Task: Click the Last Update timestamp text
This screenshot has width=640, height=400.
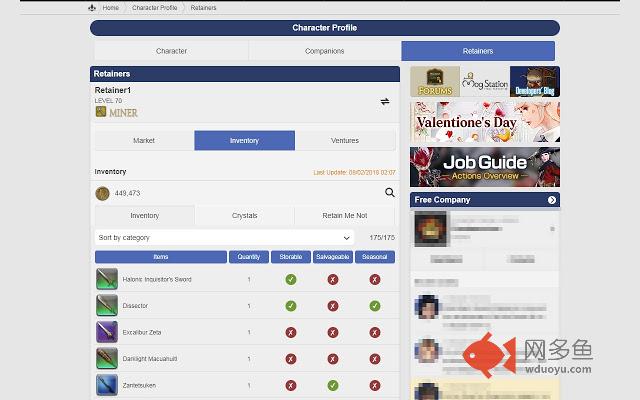Action: (354, 172)
